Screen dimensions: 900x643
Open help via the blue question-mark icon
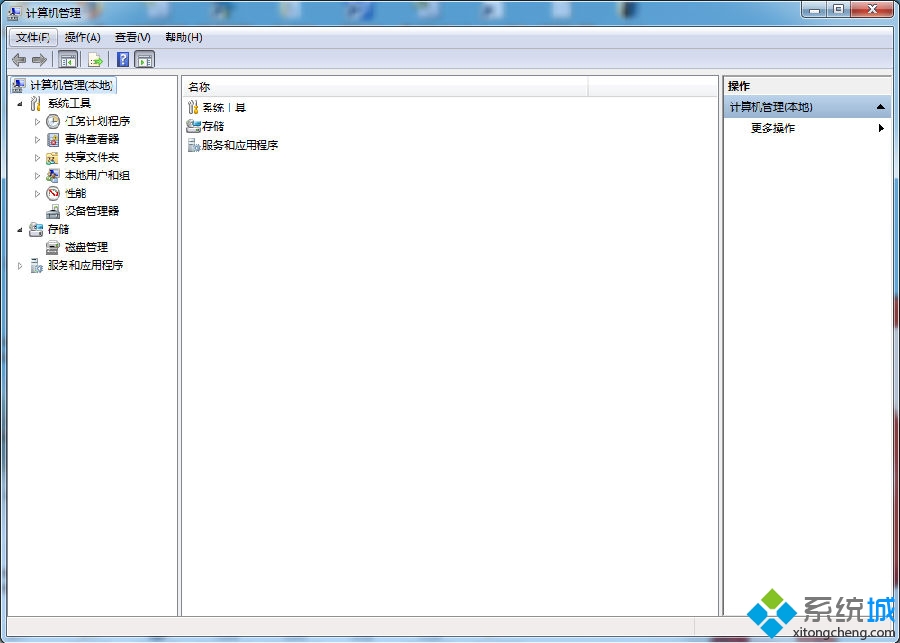(123, 59)
